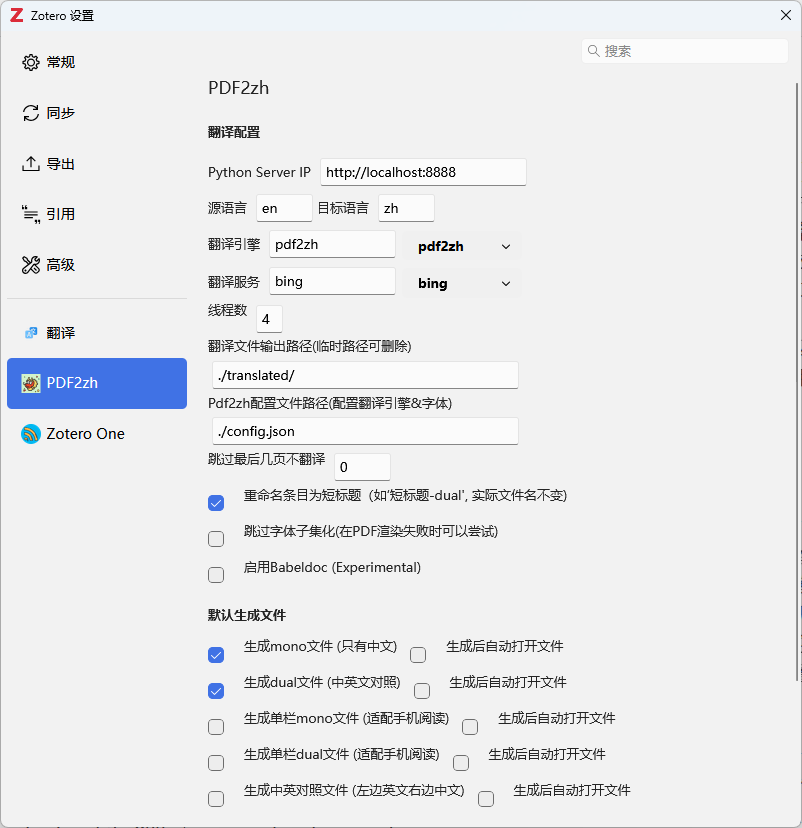Click the ./config.json path field

coord(365,431)
